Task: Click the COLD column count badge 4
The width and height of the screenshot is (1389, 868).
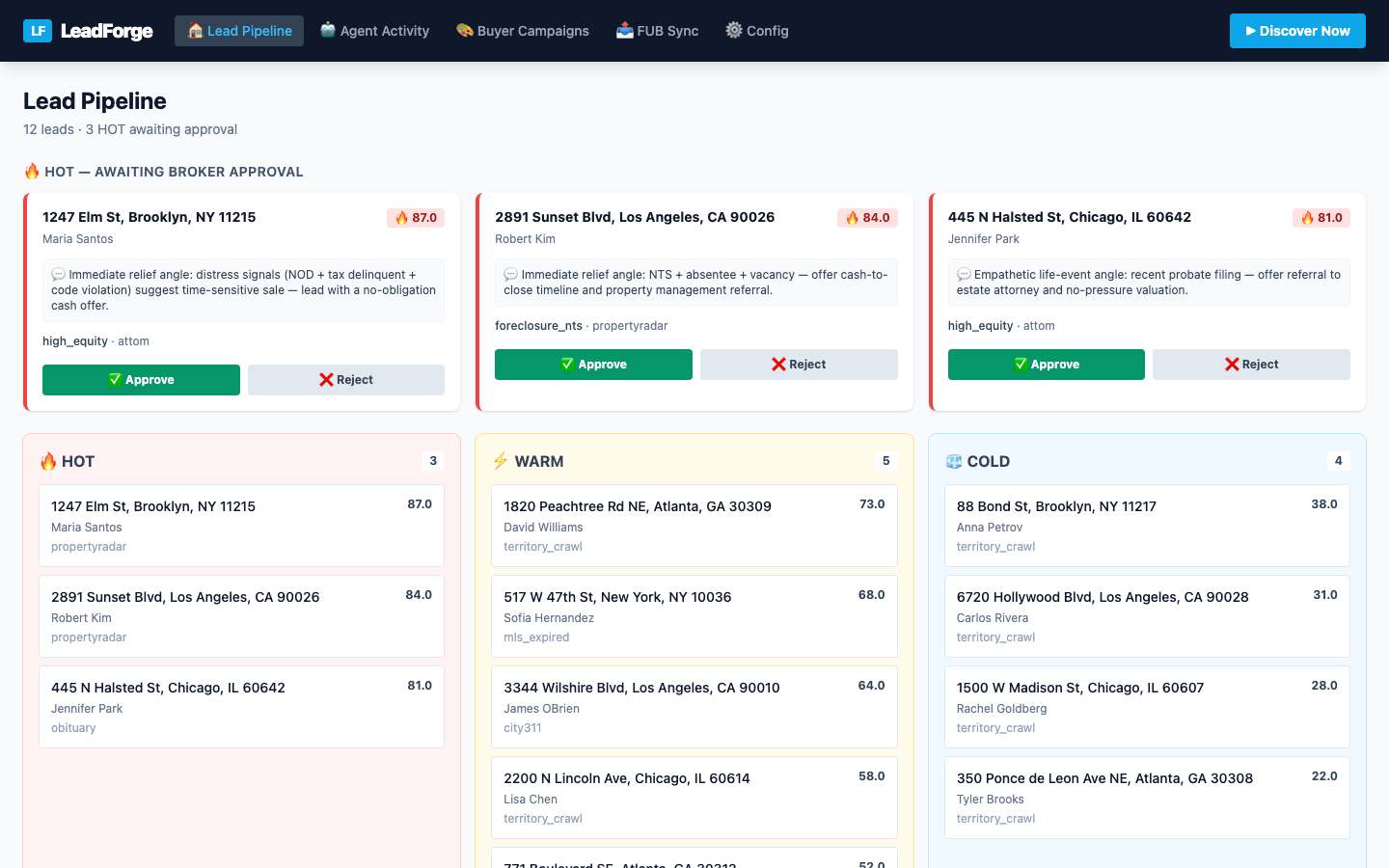Action: point(1339,461)
